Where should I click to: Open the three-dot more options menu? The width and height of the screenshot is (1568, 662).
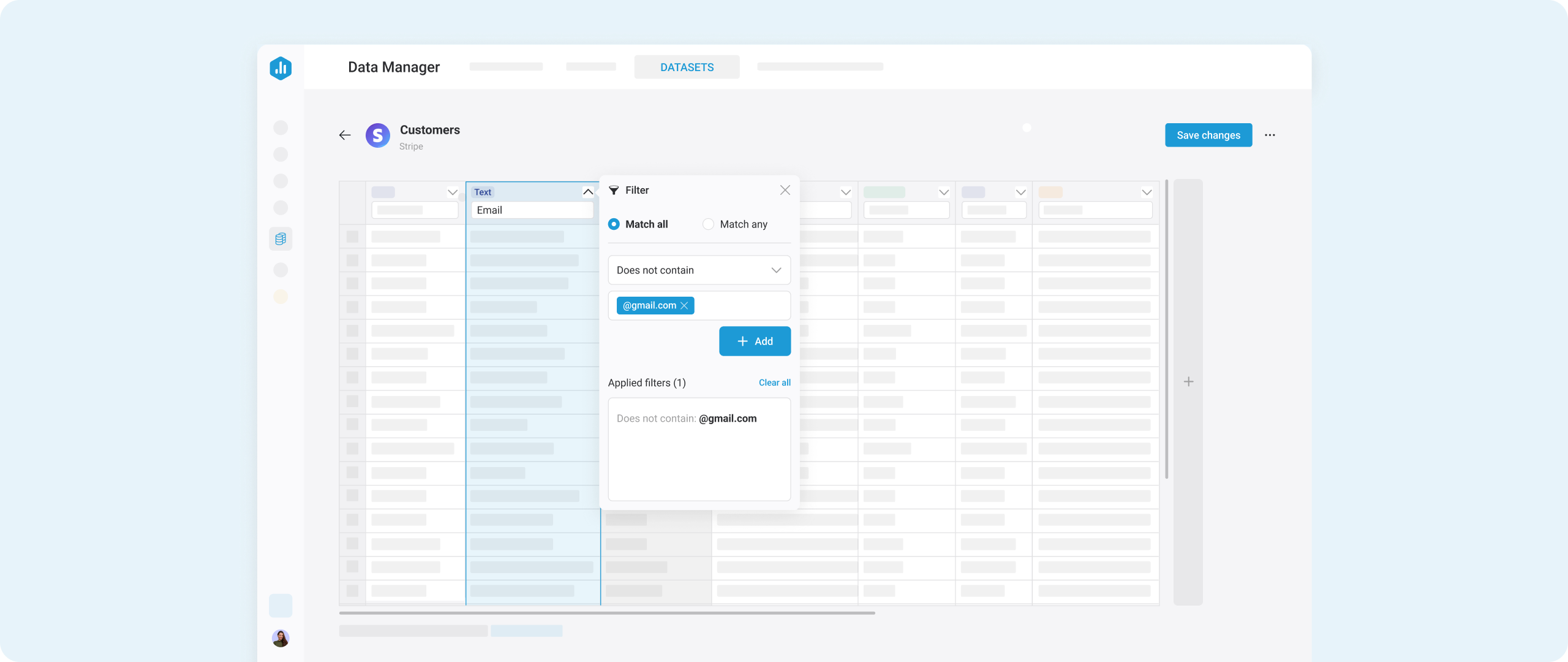point(1270,135)
